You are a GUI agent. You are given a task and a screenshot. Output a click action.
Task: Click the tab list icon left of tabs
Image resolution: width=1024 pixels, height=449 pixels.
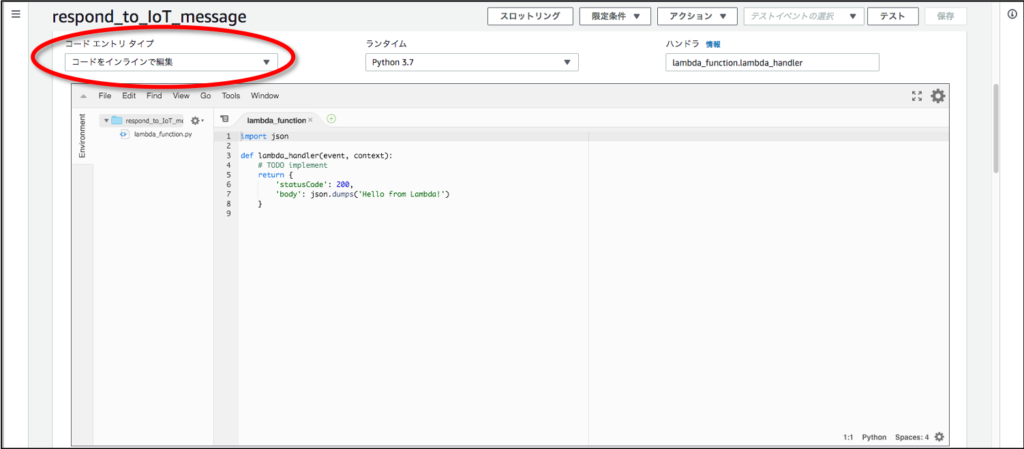[224, 119]
